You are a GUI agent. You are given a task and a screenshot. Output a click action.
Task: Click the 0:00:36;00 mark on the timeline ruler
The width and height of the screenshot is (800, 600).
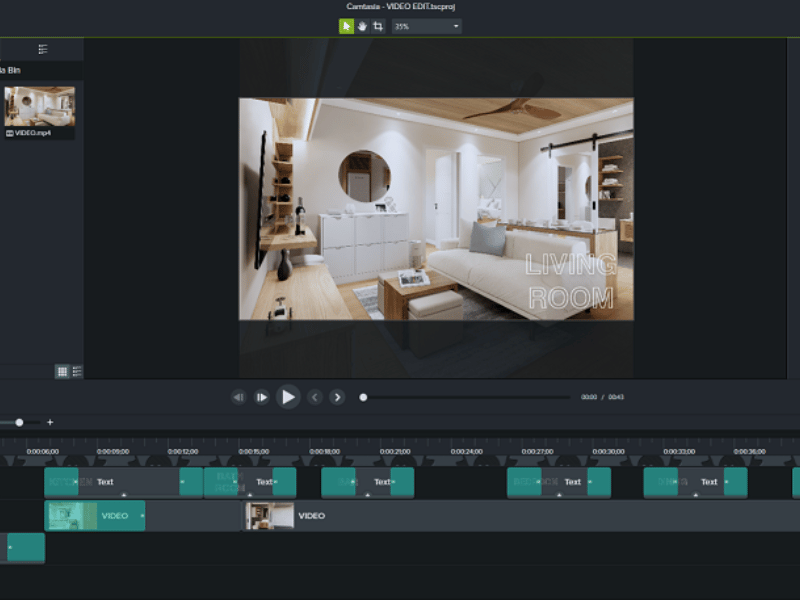(x=749, y=452)
